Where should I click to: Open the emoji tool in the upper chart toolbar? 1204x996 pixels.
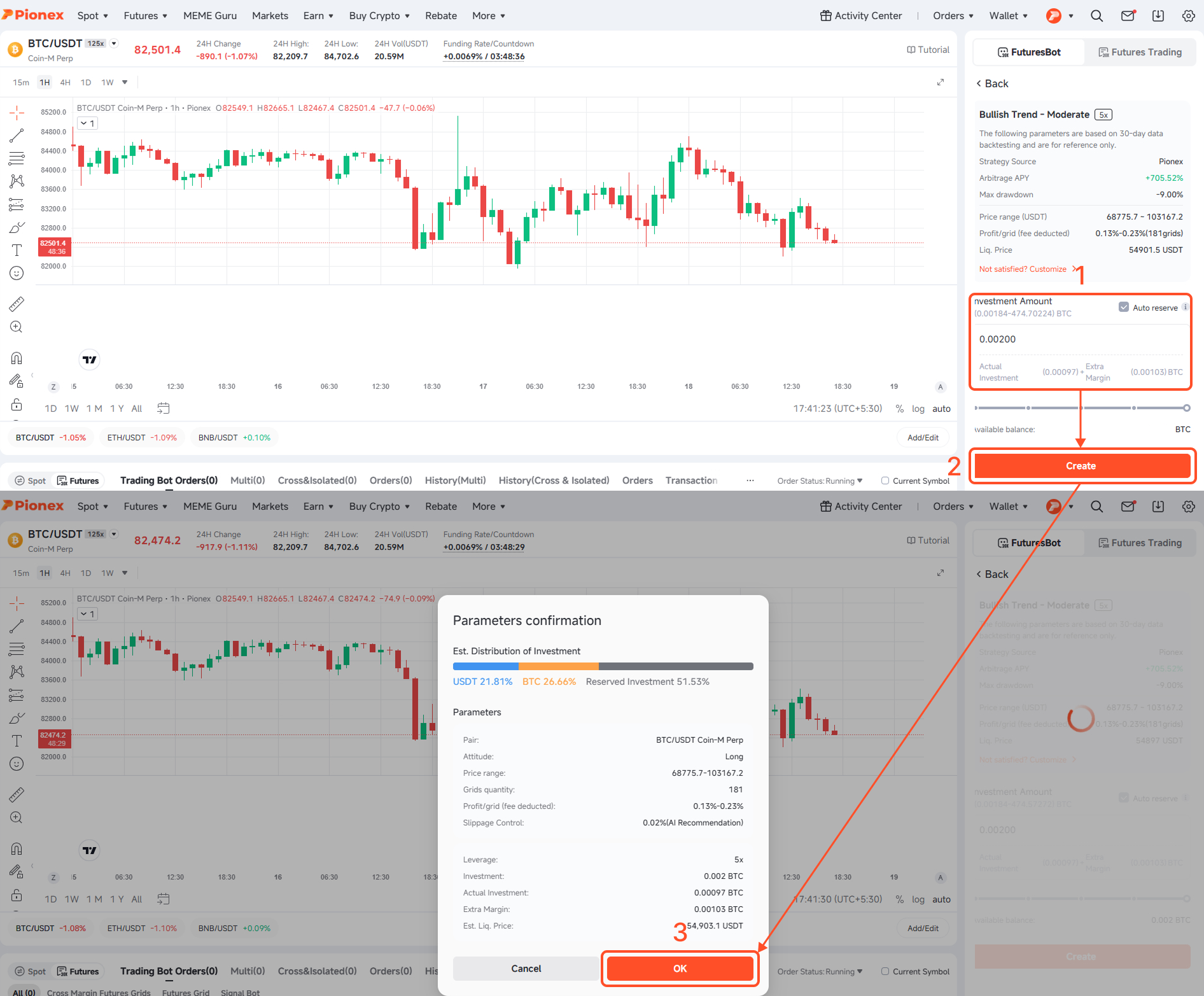click(x=17, y=273)
